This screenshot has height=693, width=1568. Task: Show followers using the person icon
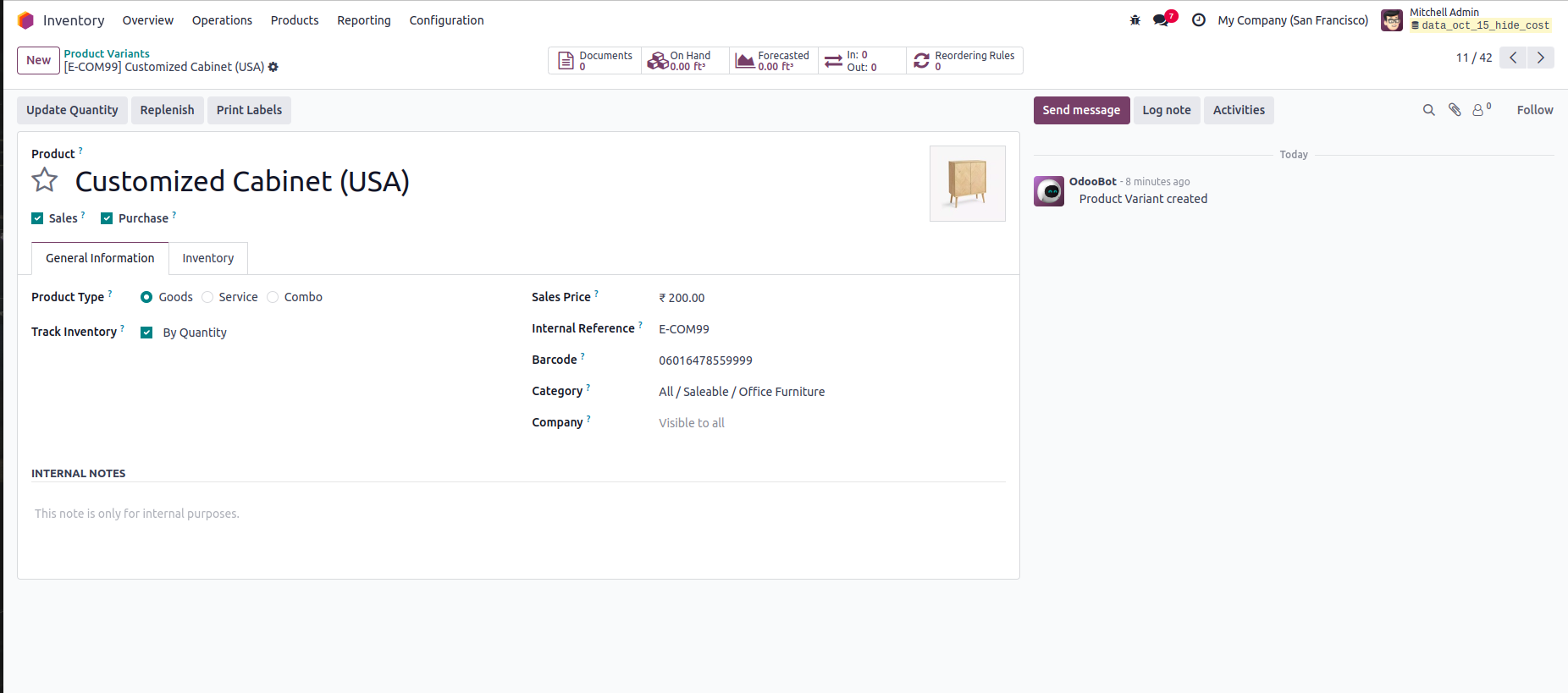[1478, 110]
